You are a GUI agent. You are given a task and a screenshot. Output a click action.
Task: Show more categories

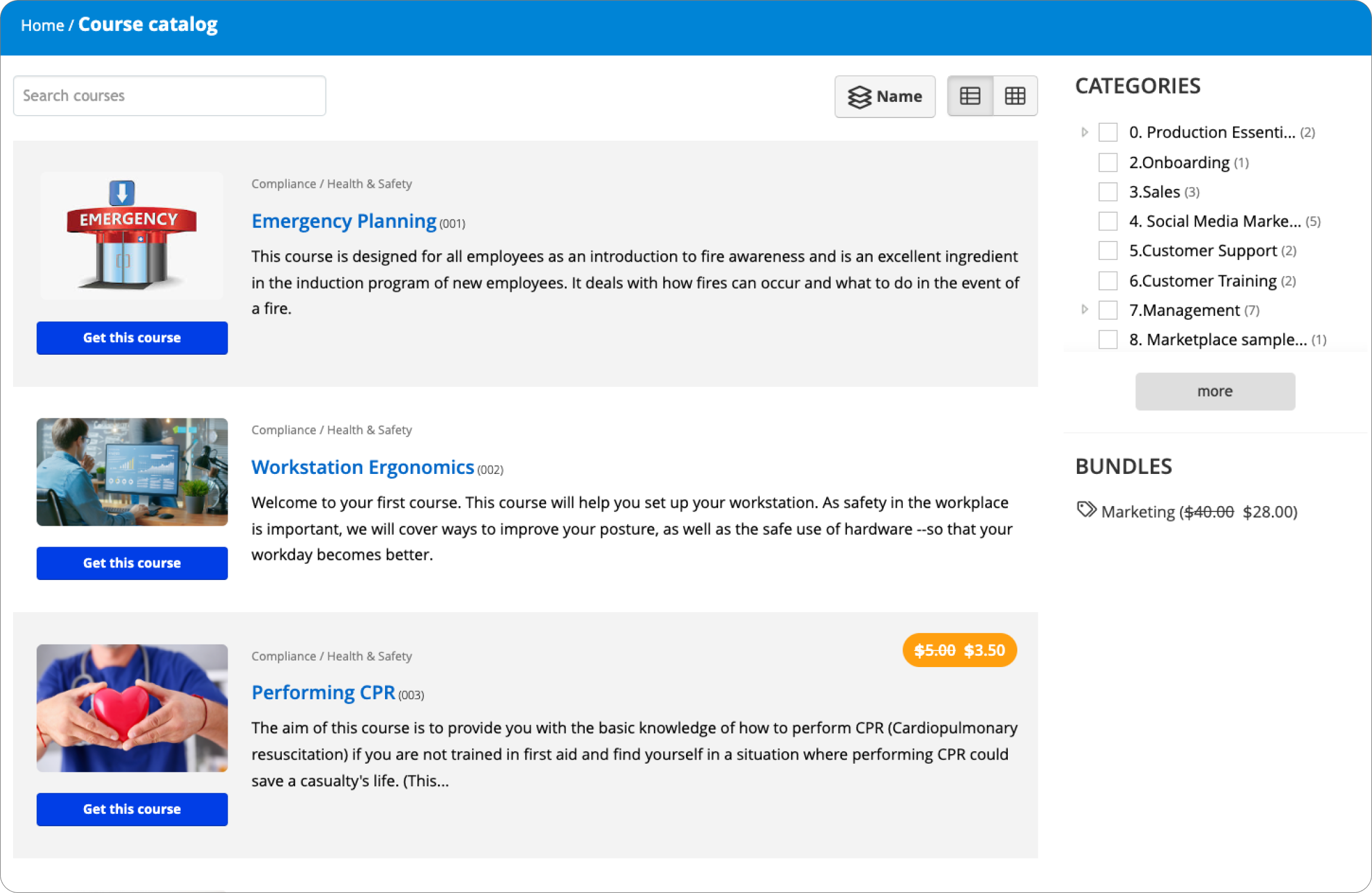pyautogui.click(x=1215, y=391)
